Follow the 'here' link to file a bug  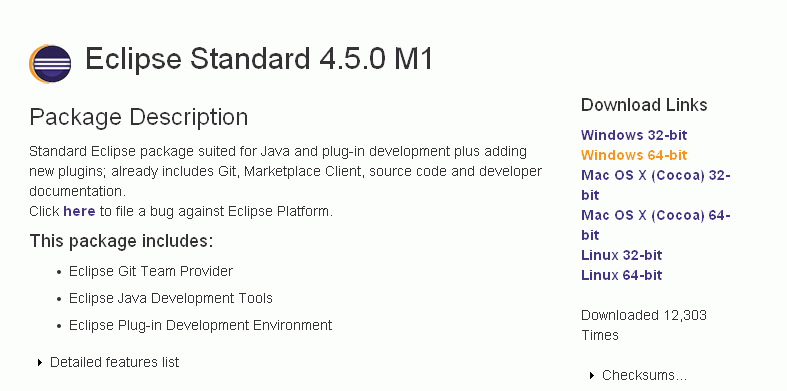coord(79,211)
